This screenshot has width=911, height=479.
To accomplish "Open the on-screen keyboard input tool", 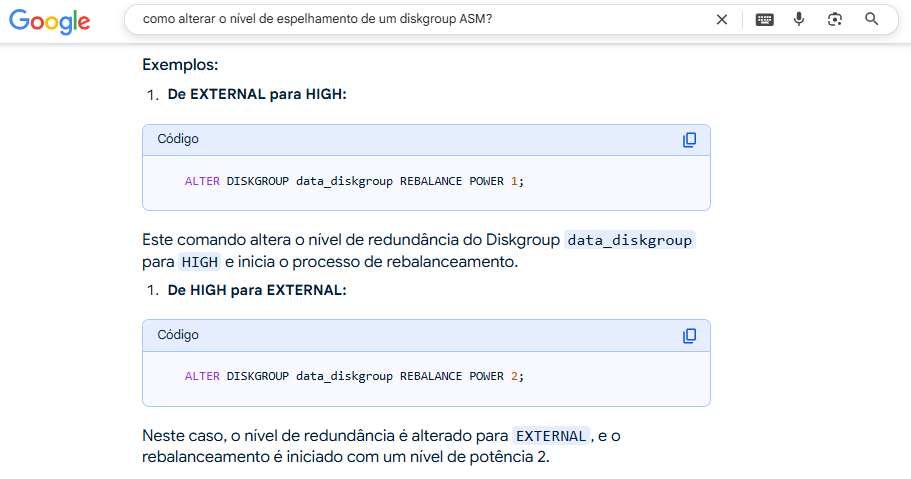I will point(764,19).
